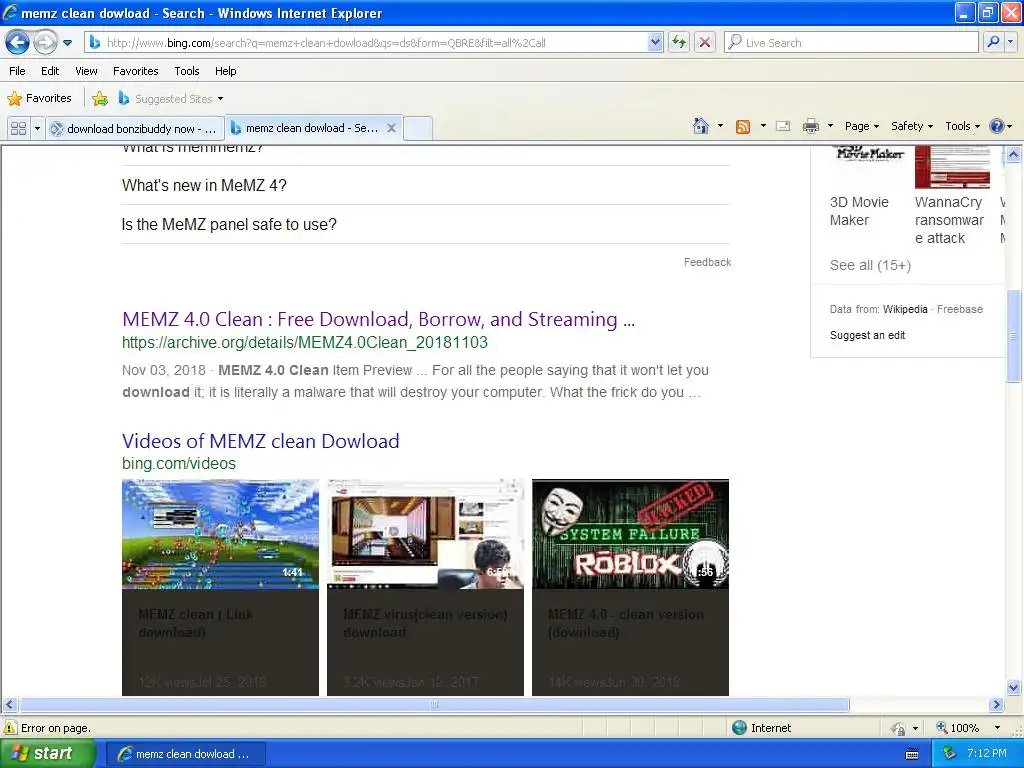1024x768 pixels.
Task: Go to home page via Home icon
Action: pos(701,126)
